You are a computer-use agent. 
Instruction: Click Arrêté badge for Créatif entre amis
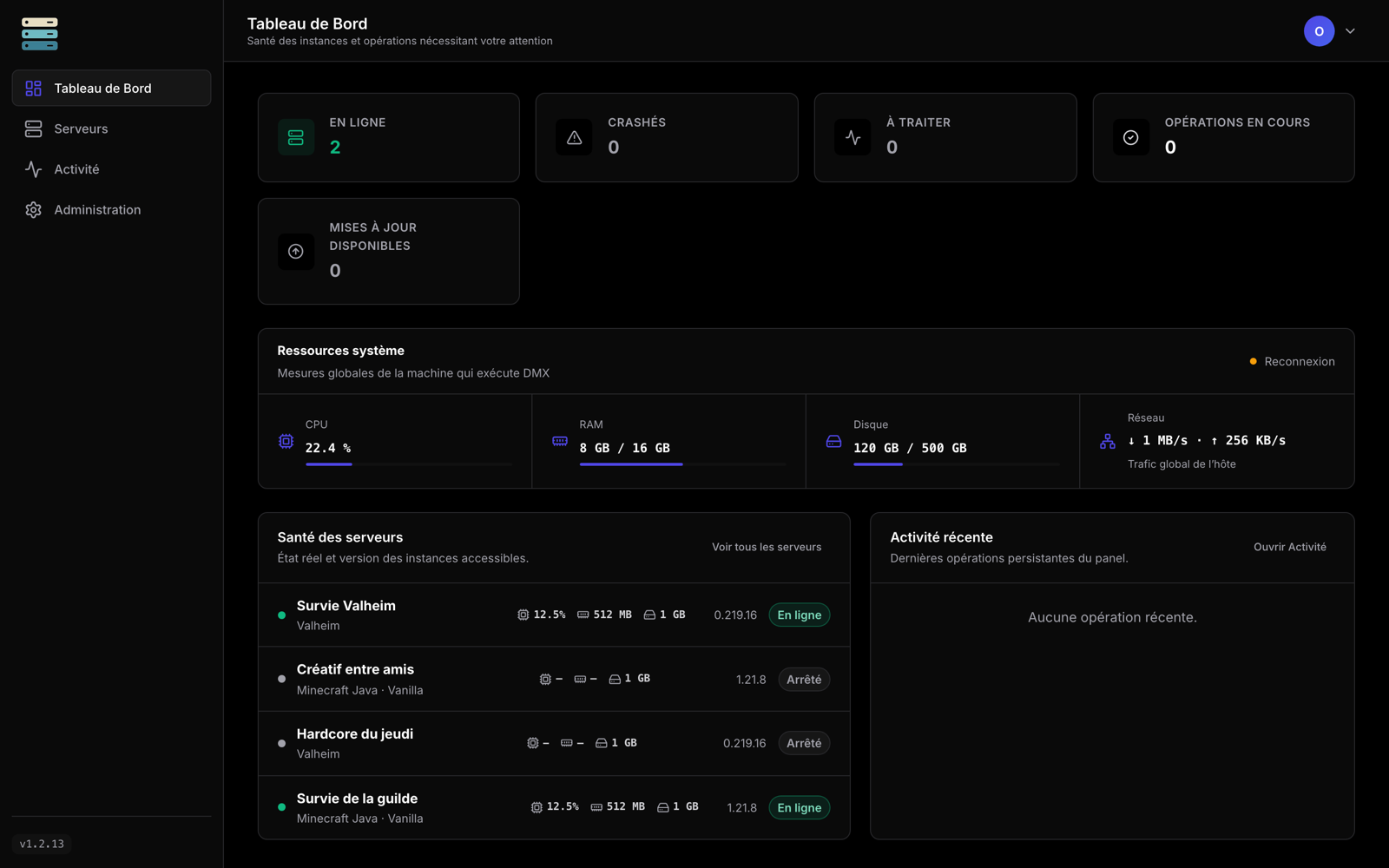(x=804, y=679)
